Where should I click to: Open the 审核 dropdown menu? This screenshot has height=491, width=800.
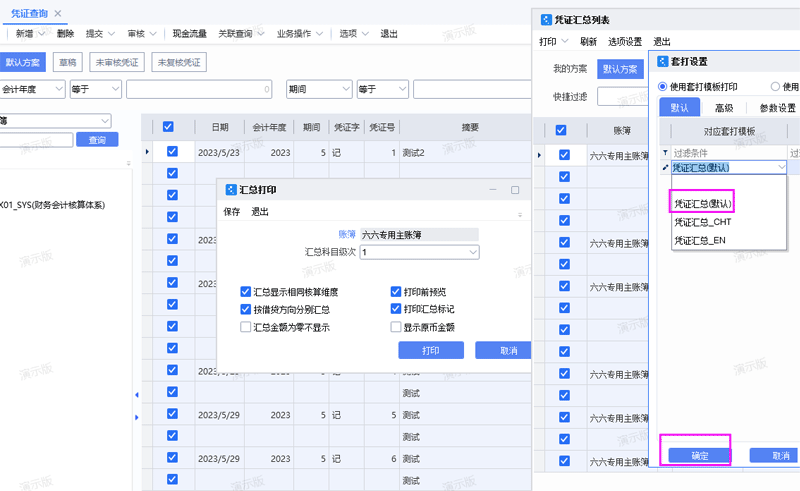tap(142, 34)
